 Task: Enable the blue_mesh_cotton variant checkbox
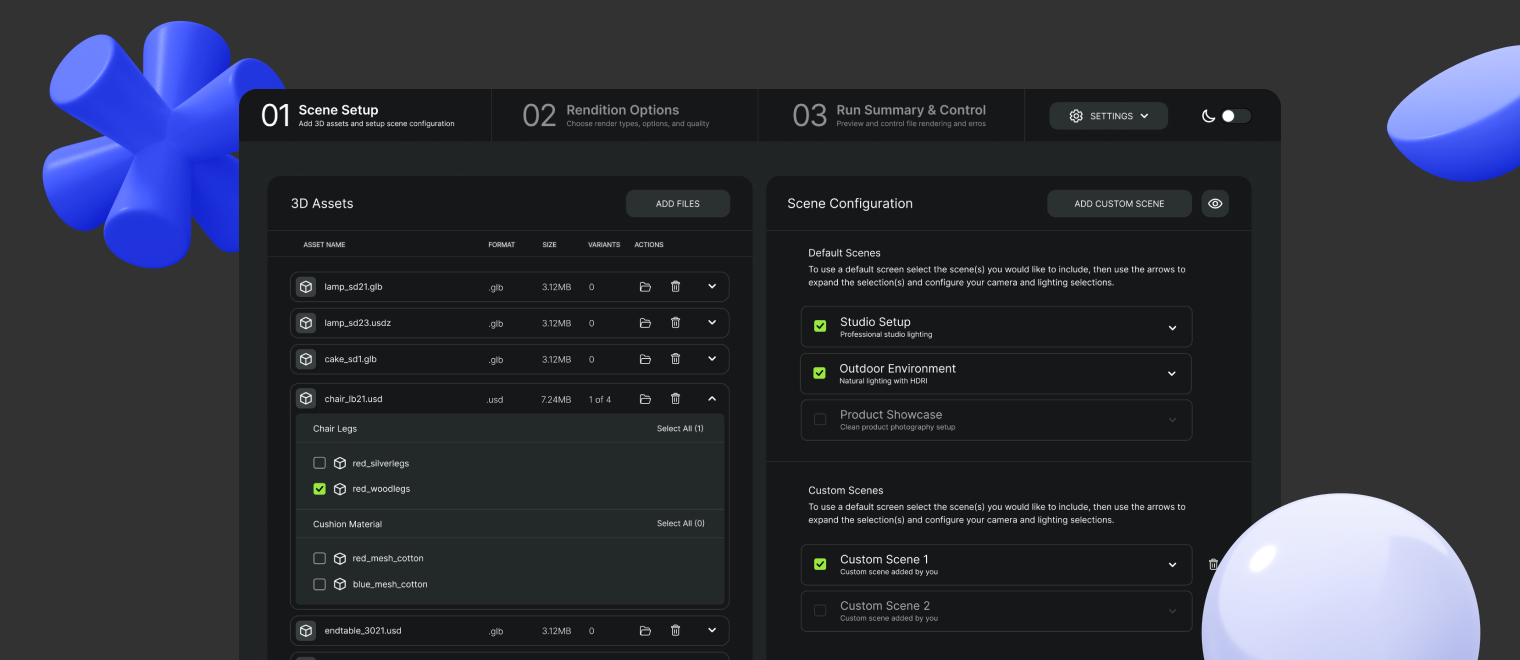tap(320, 584)
